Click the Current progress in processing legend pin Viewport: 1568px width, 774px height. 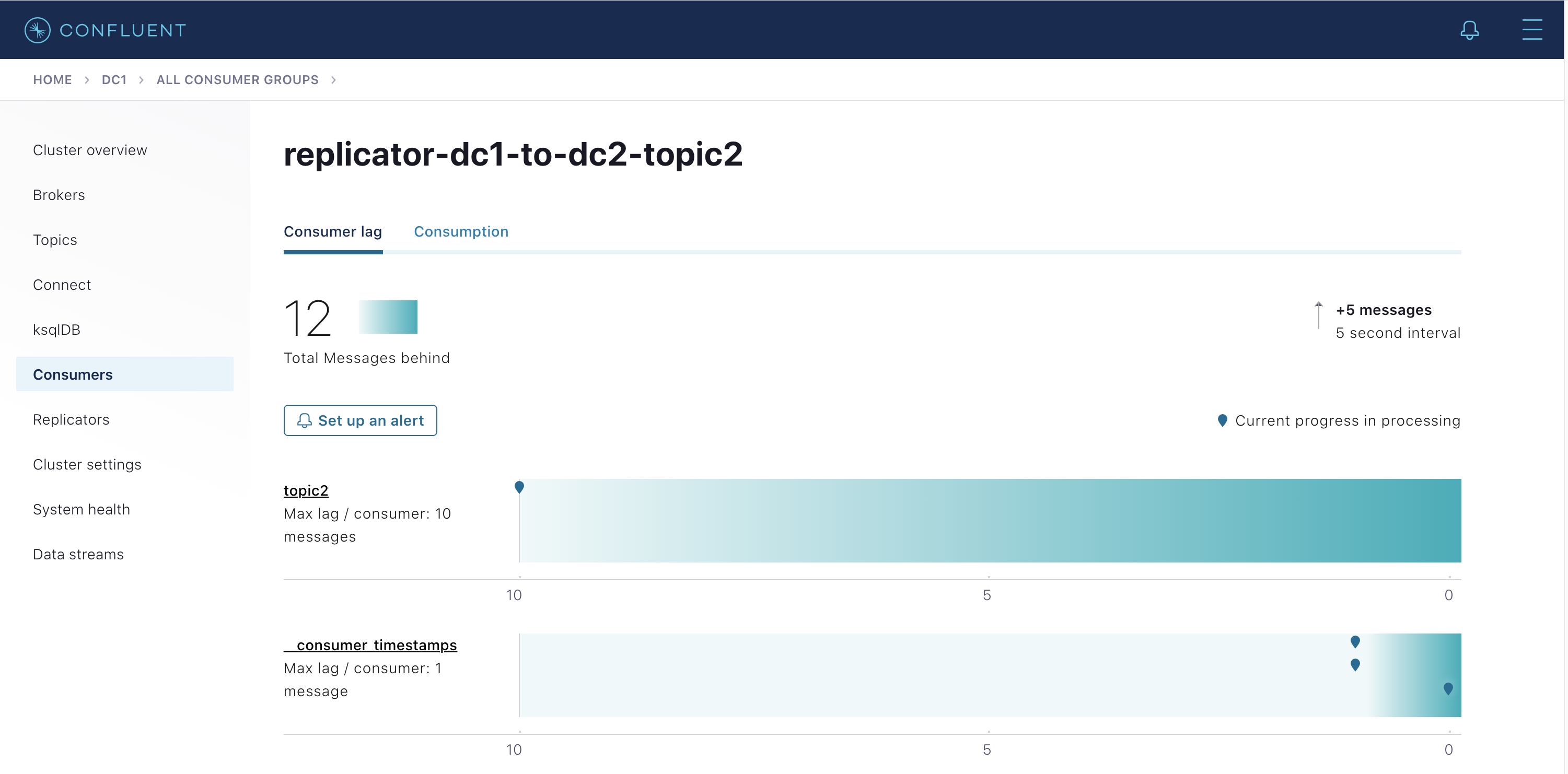[1222, 420]
